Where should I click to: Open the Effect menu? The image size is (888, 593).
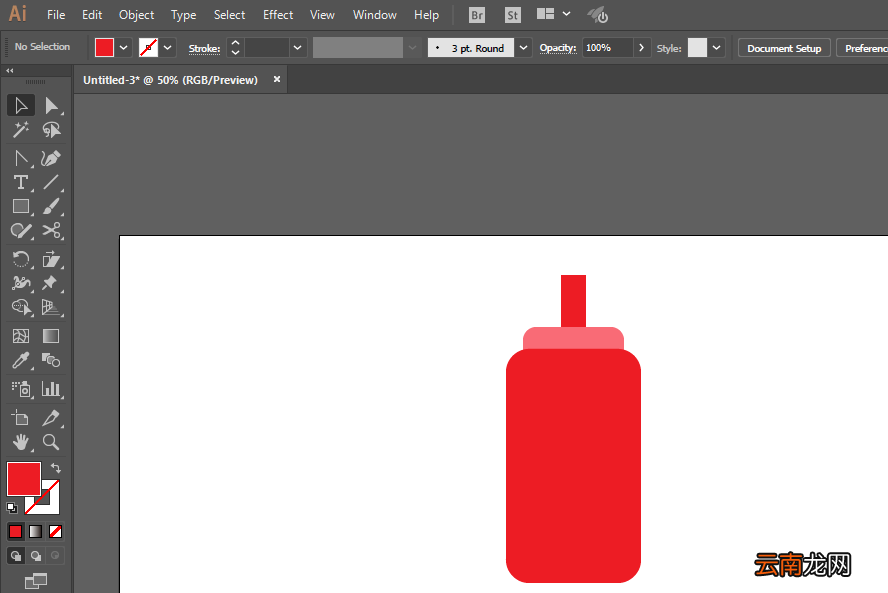click(278, 15)
